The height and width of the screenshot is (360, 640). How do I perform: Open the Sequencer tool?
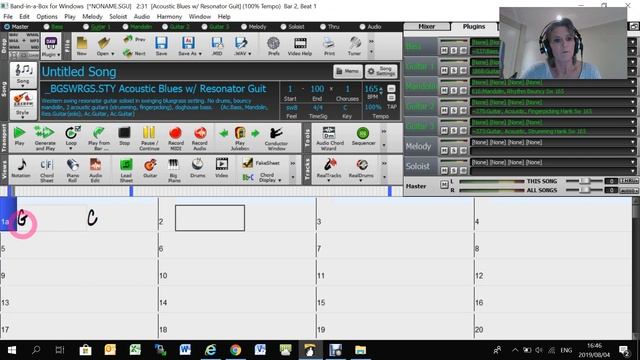tap(363, 136)
